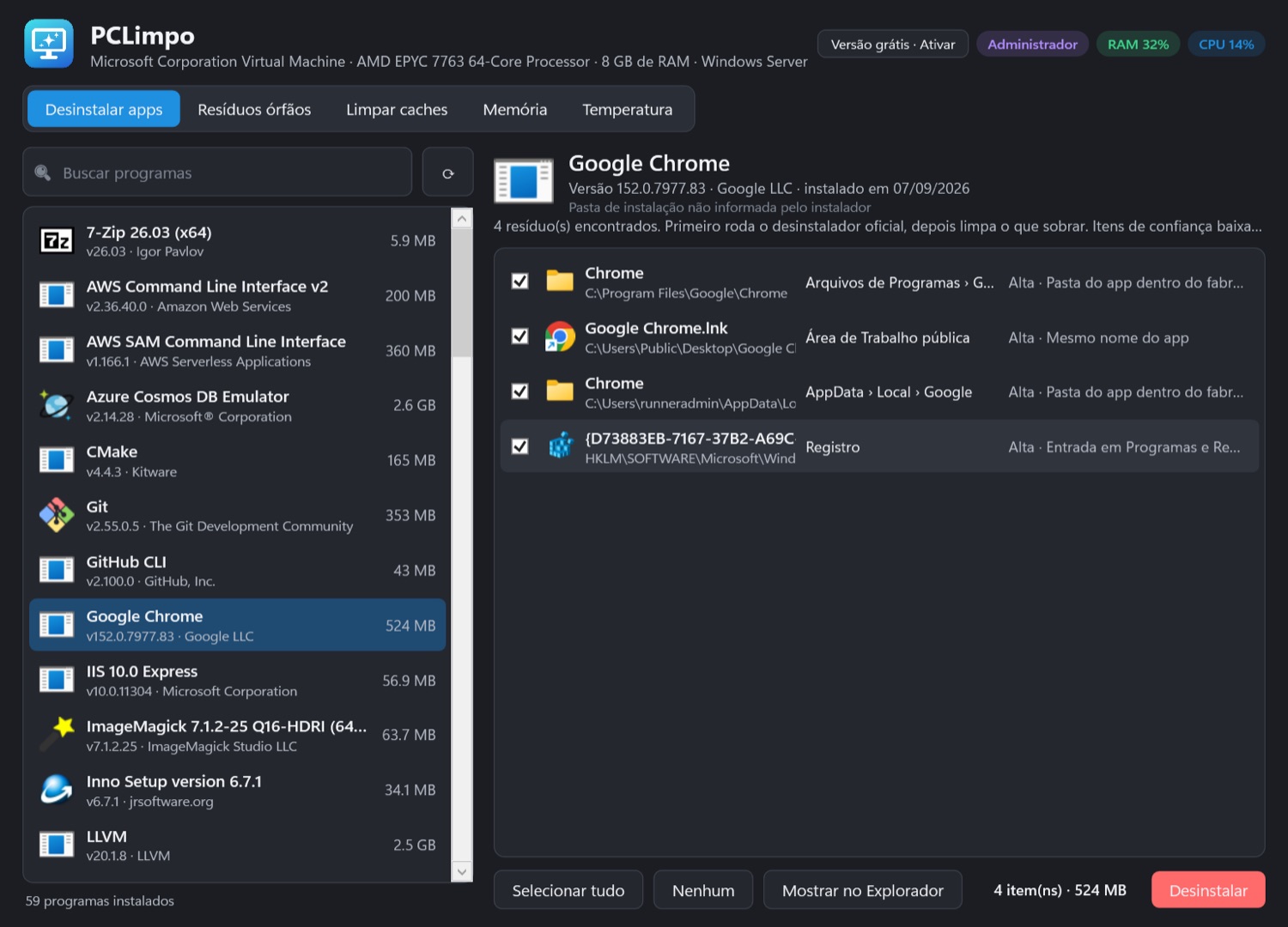Image resolution: width=1288 pixels, height=927 pixels.
Task: Select Inno Setup version 6.7.1 entry
Action: [x=238, y=790]
